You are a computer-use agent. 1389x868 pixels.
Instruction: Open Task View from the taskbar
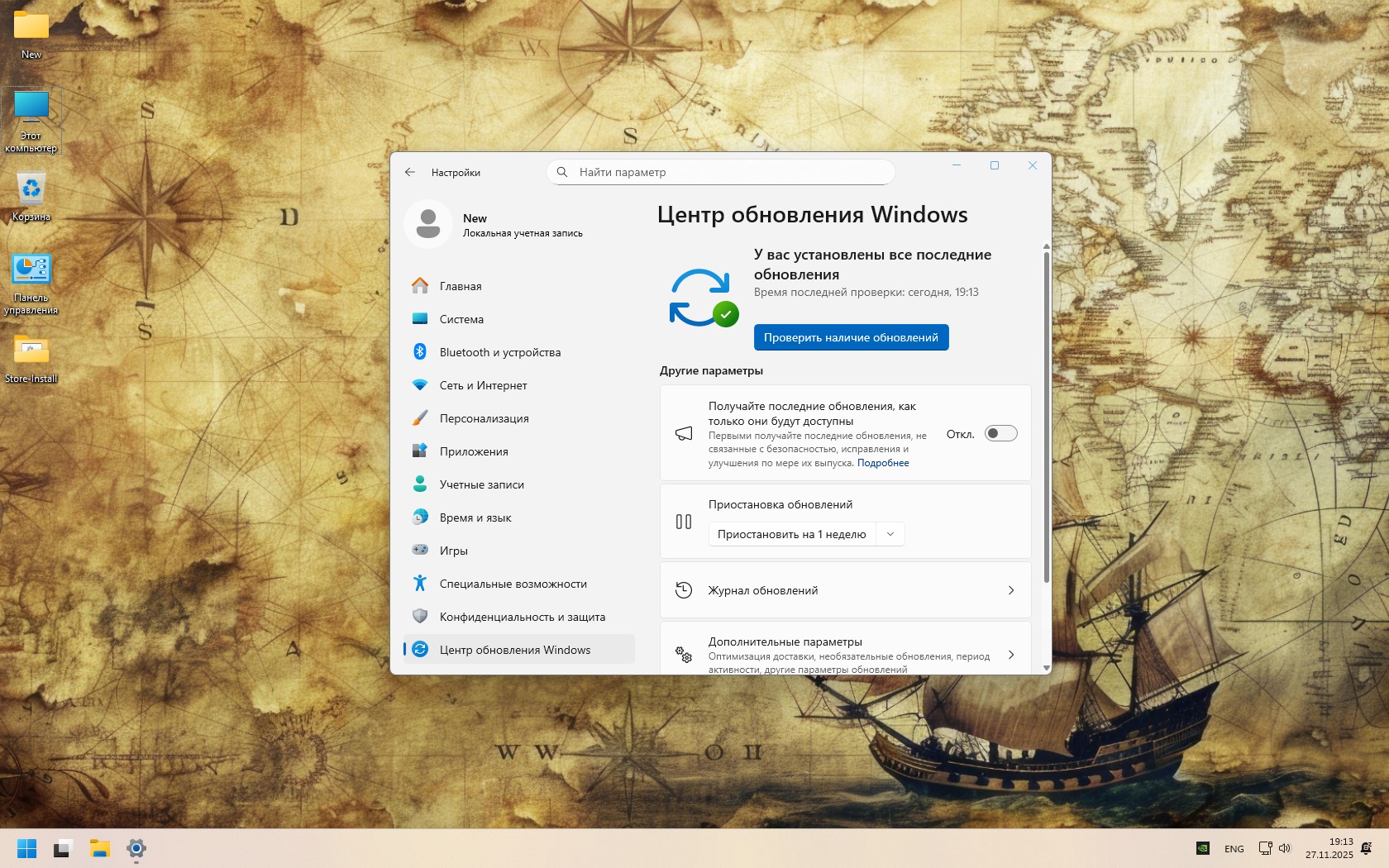pos(63,848)
